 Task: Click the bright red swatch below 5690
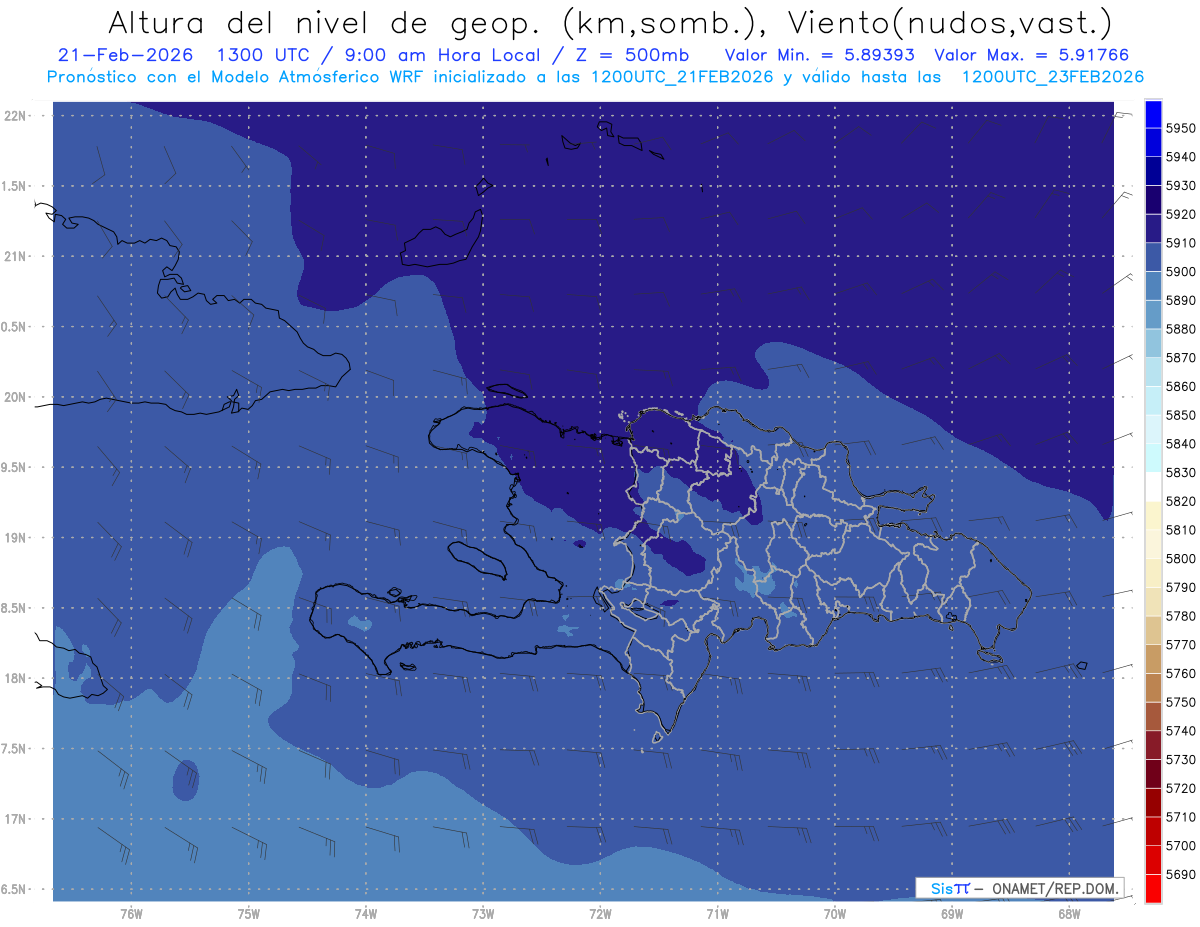[x=1153, y=888]
